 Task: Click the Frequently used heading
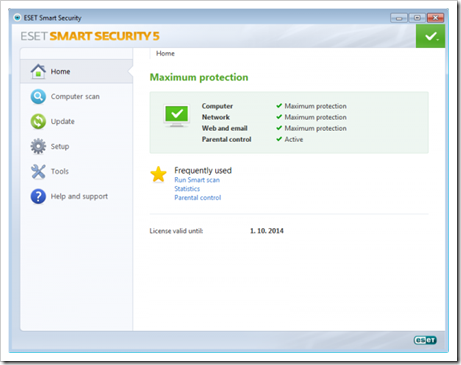(x=203, y=170)
